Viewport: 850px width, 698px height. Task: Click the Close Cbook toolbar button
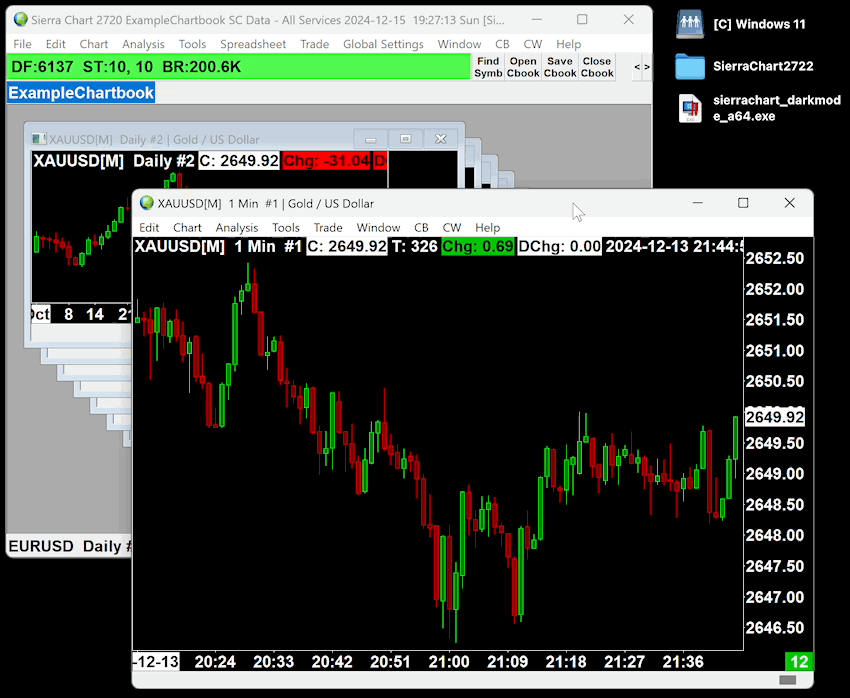(597, 67)
